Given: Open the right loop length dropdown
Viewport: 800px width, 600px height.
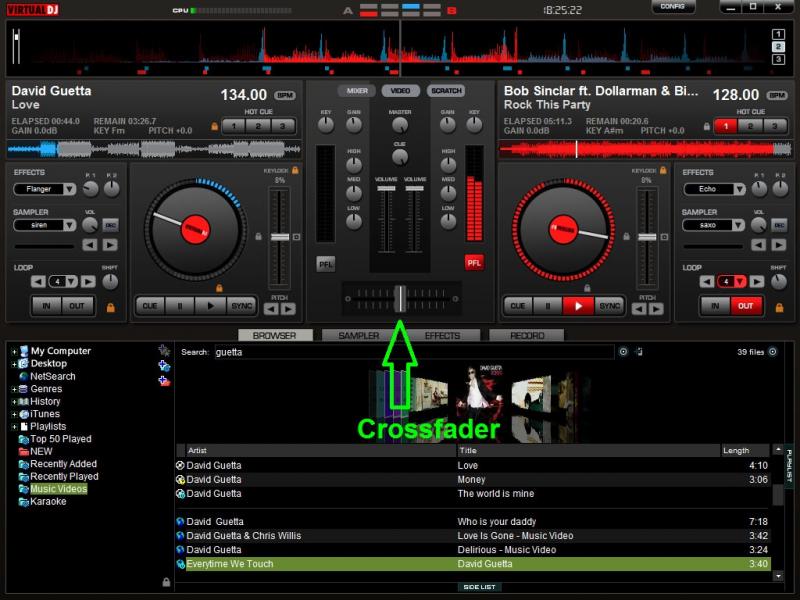Looking at the screenshot, I should (740, 282).
